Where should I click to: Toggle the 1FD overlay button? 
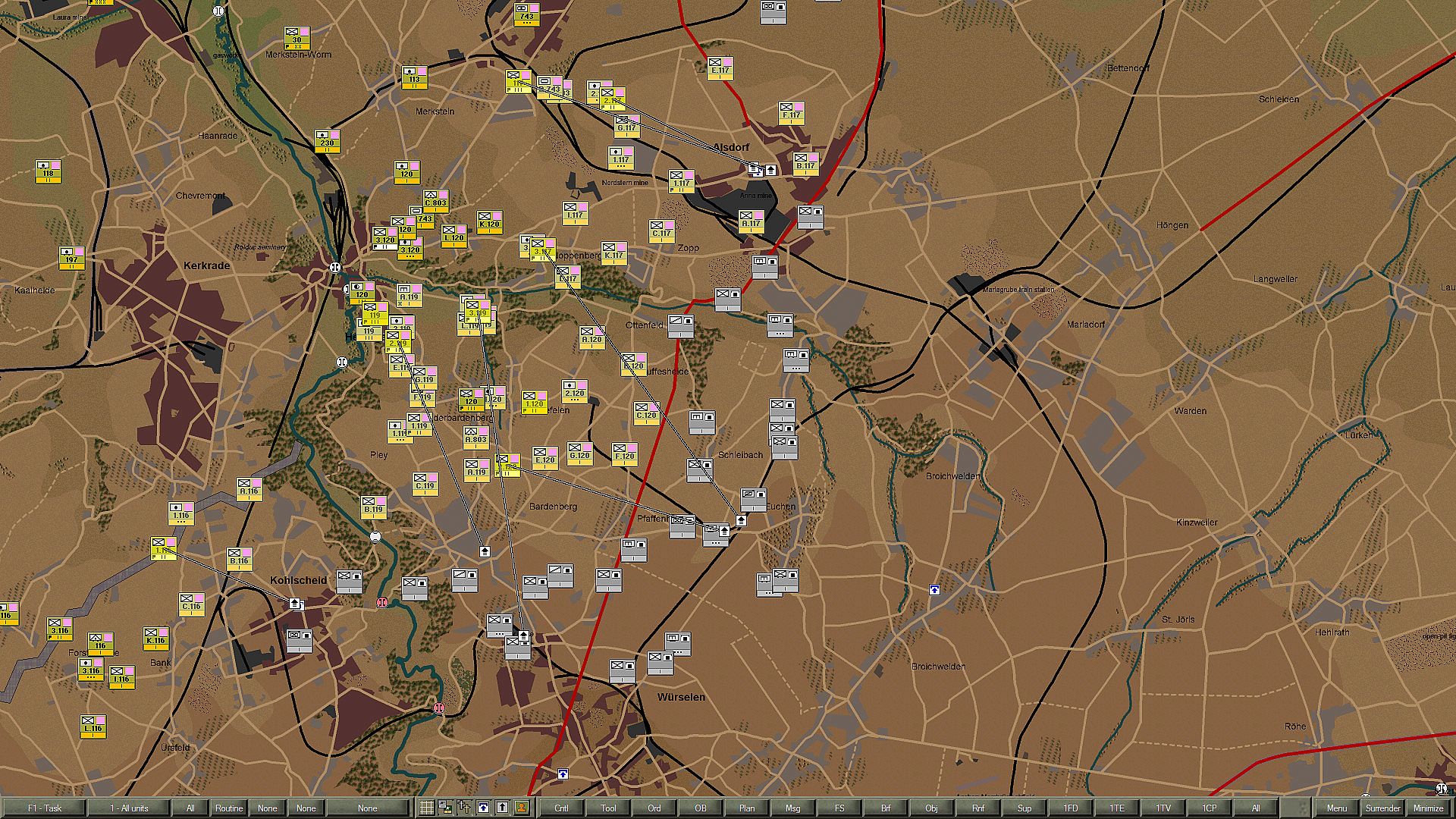click(1070, 808)
